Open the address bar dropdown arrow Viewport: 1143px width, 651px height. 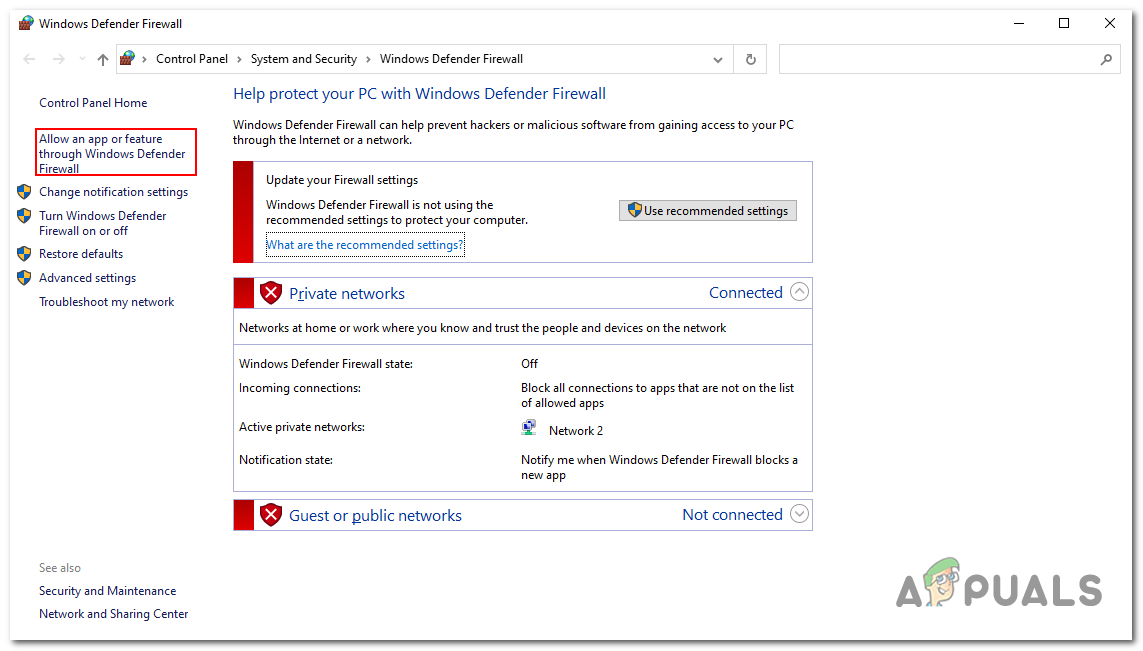[717, 59]
